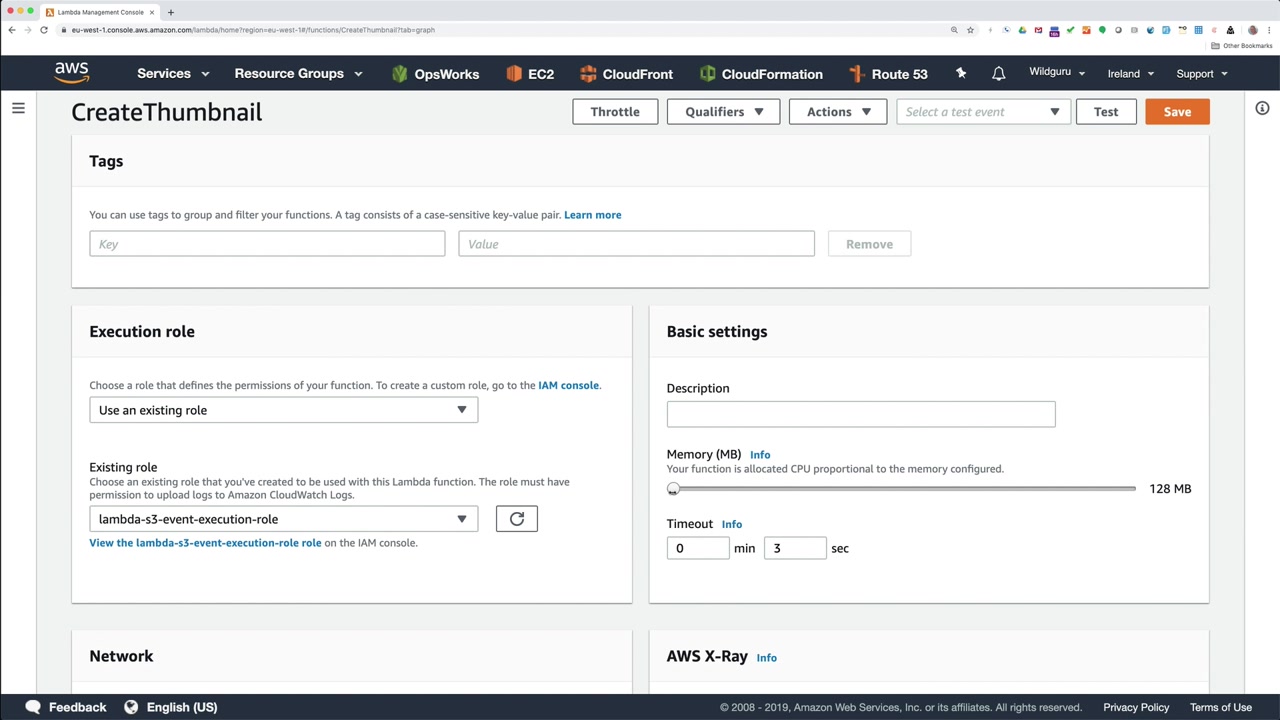Image resolution: width=1280 pixels, height=720 pixels.
Task: Click the OpsWorks shortcut icon
Action: [x=400, y=74]
